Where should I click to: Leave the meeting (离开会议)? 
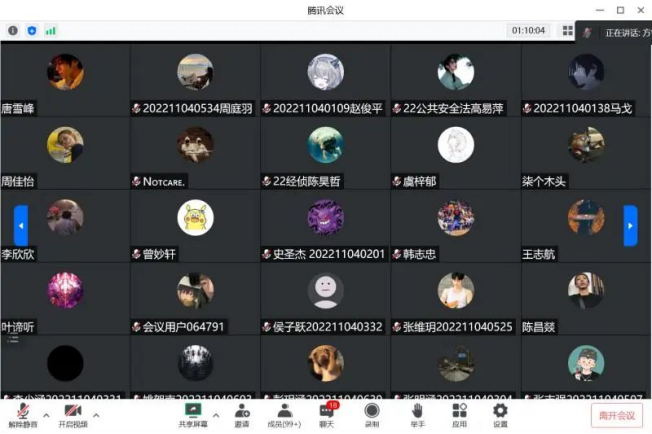(x=617, y=415)
